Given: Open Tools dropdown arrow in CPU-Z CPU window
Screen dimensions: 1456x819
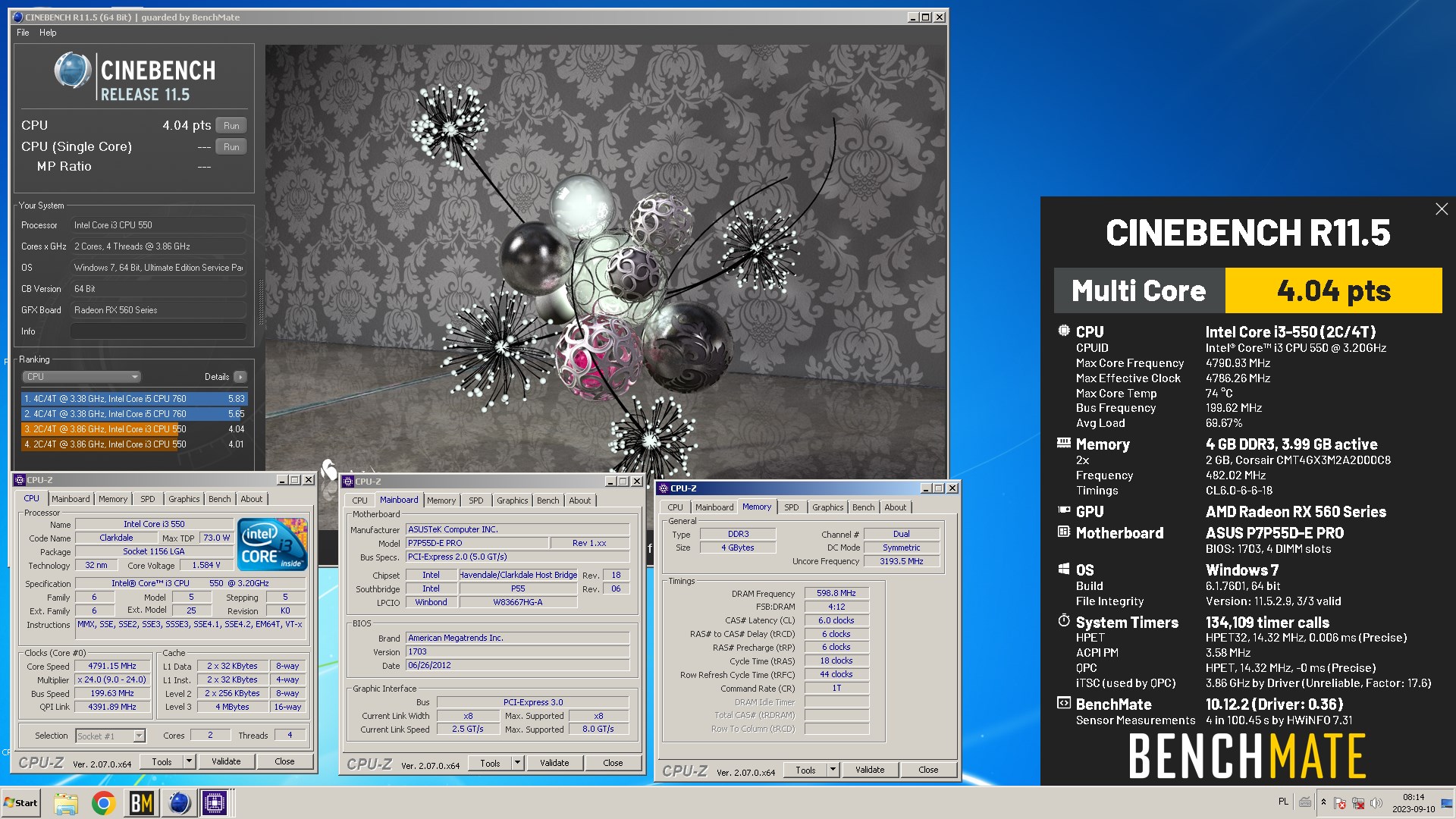Looking at the screenshot, I should (x=190, y=761).
